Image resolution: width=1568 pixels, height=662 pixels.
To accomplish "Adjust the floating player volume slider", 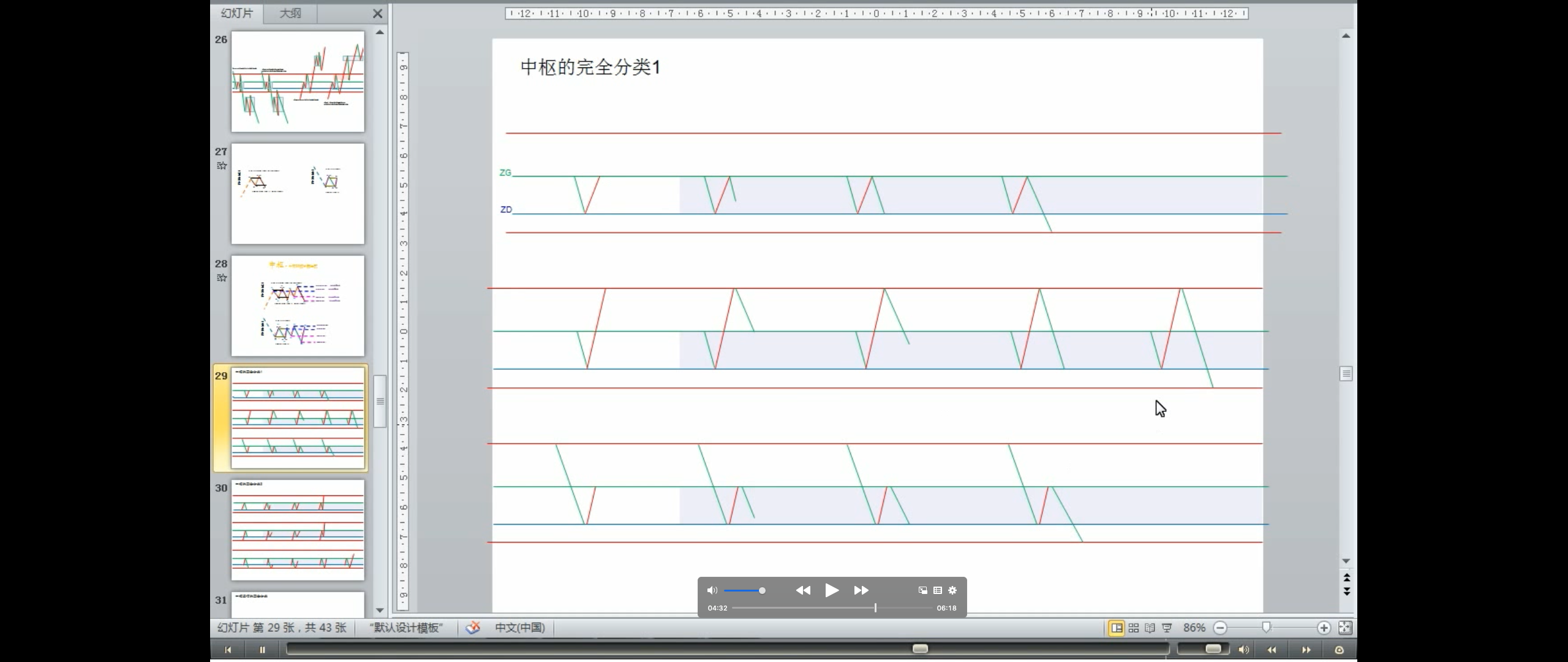I will (745, 590).
